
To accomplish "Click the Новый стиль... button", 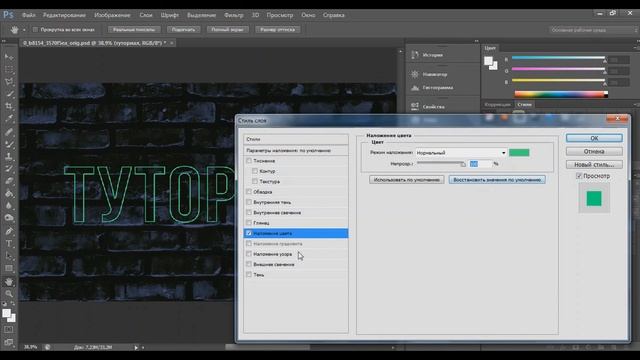I will pos(594,164).
